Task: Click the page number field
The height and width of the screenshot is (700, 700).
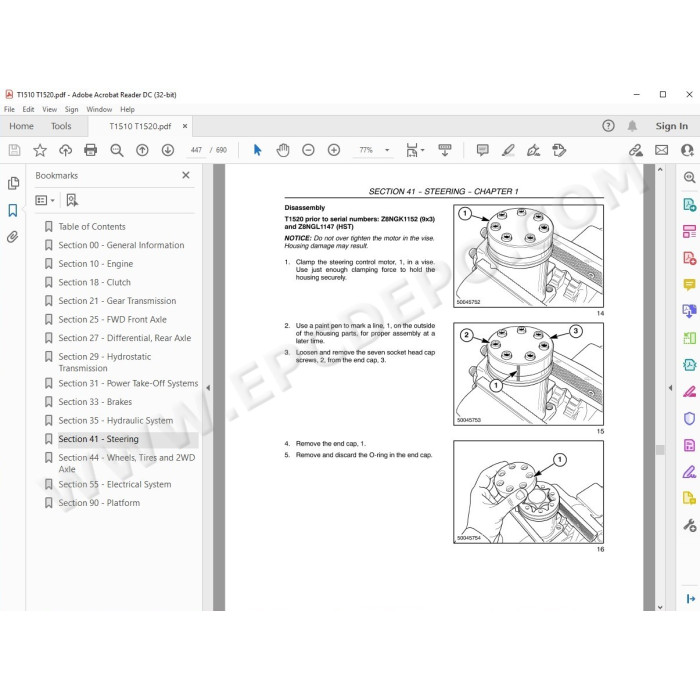Action: pos(196,150)
